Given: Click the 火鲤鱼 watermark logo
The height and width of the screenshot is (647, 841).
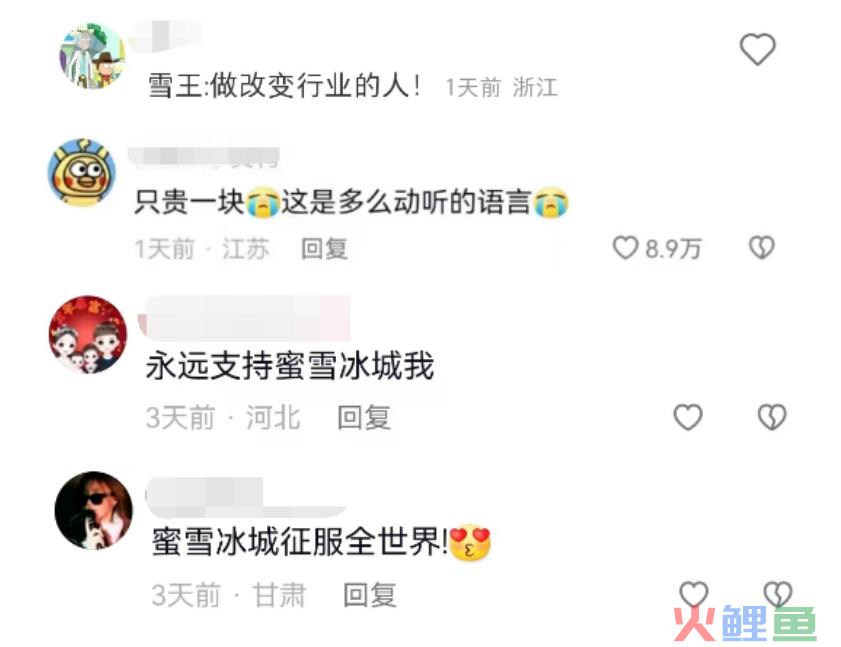Looking at the screenshot, I should [x=746, y=623].
